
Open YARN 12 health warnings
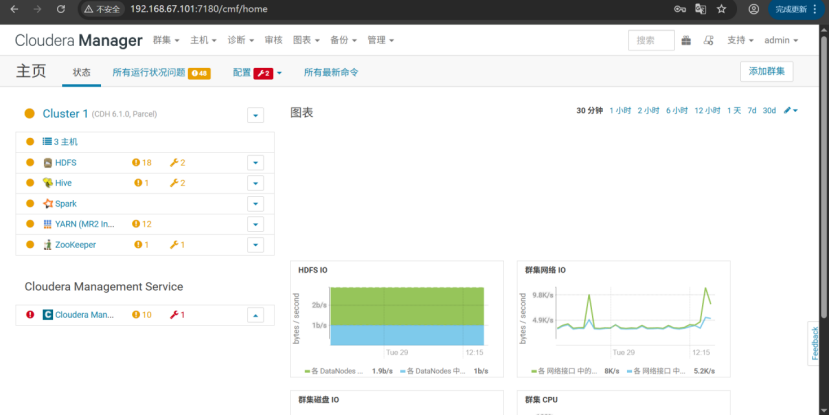tap(142, 224)
